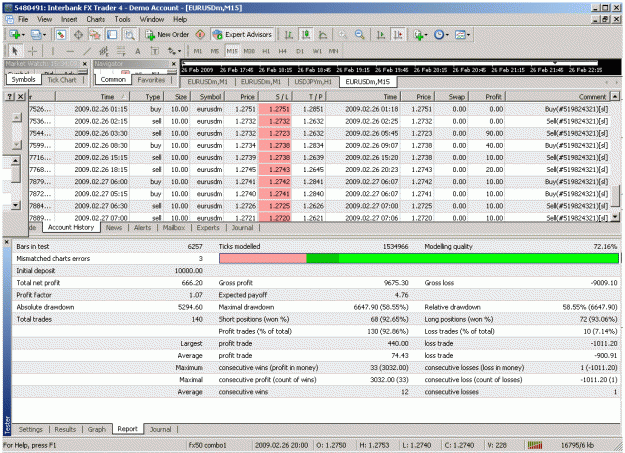
Task: Click the chart timeline position marker
Action: tap(554, 63)
